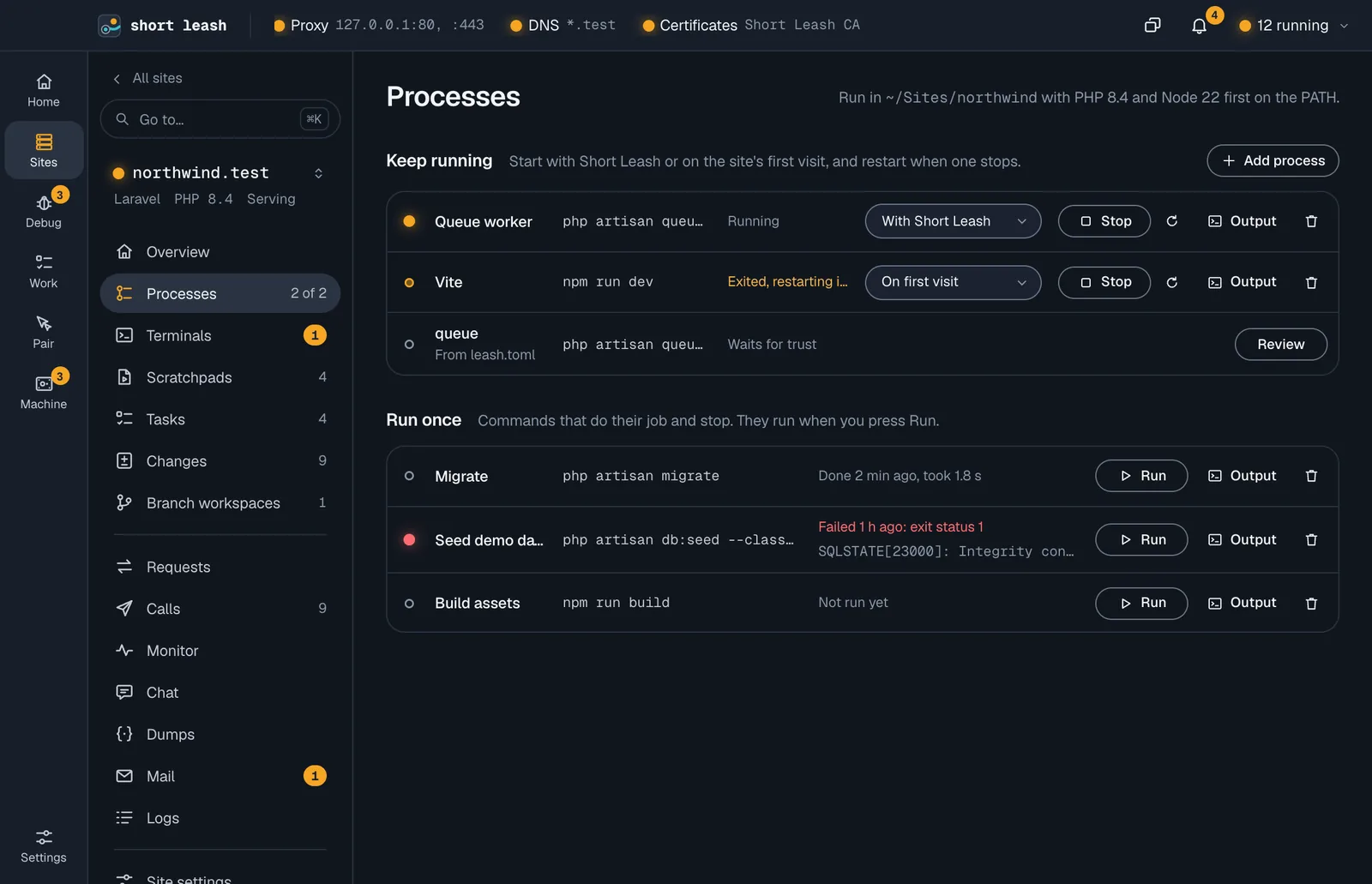This screenshot has height=884, width=1372.
Task: Open the Pair sidebar section
Action: point(44,332)
